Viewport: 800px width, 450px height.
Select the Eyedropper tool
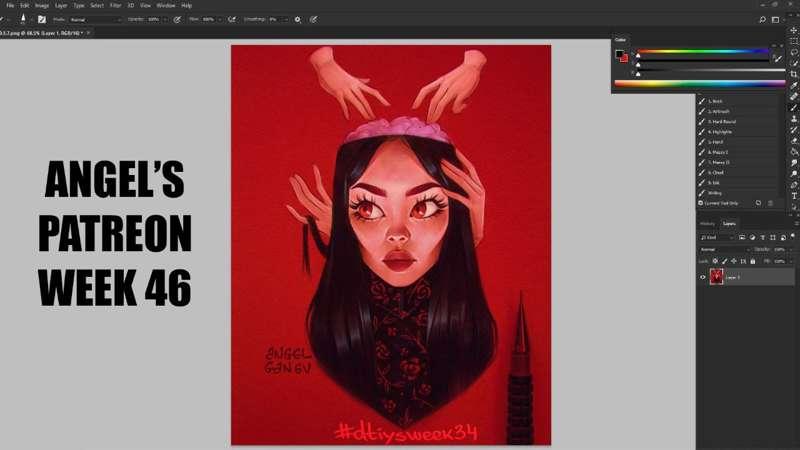point(793,85)
